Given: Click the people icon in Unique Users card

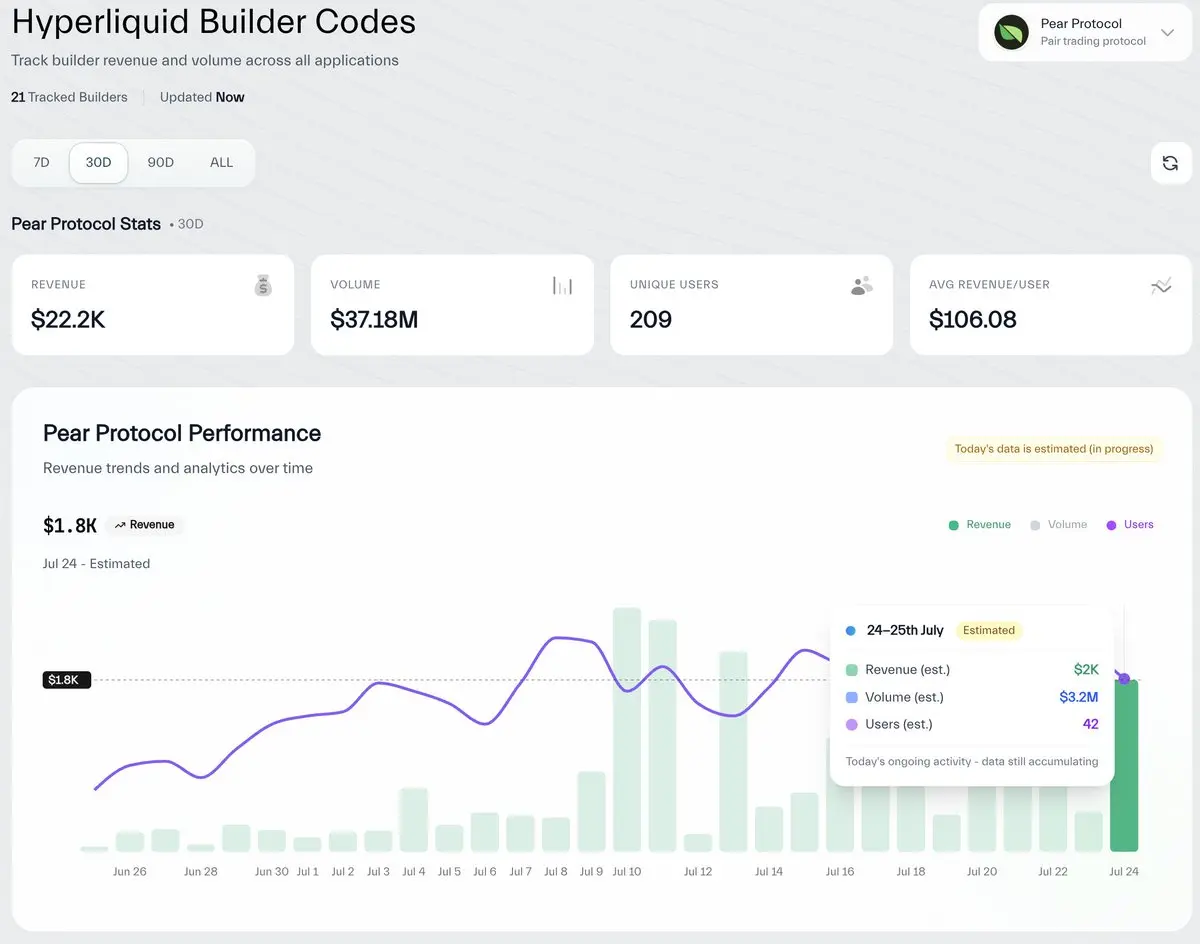Looking at the screenshot, I should pos(862,287).
